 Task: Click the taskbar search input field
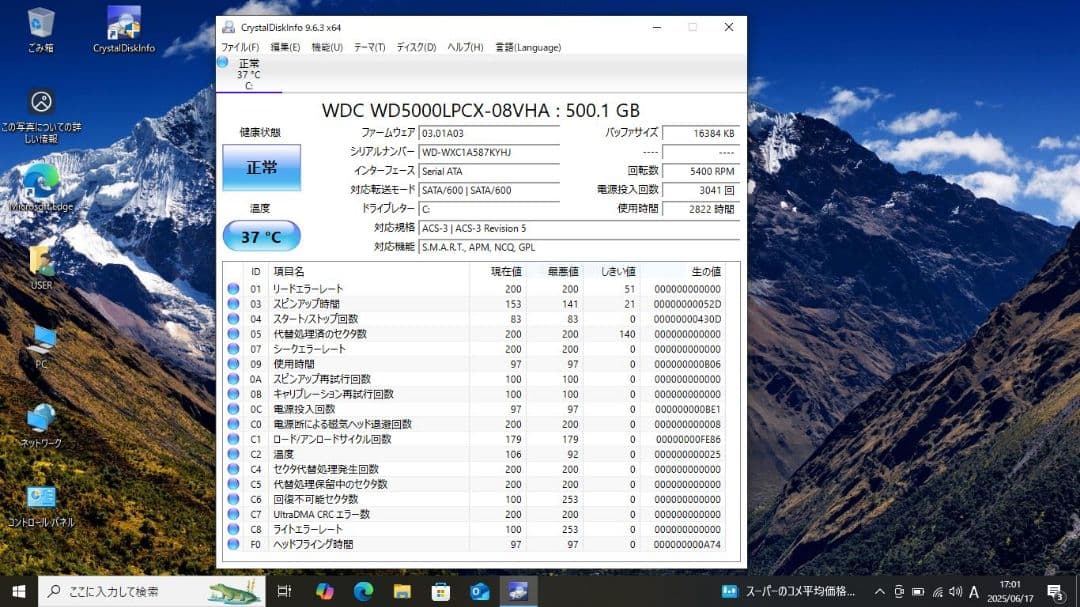point(140,592)
